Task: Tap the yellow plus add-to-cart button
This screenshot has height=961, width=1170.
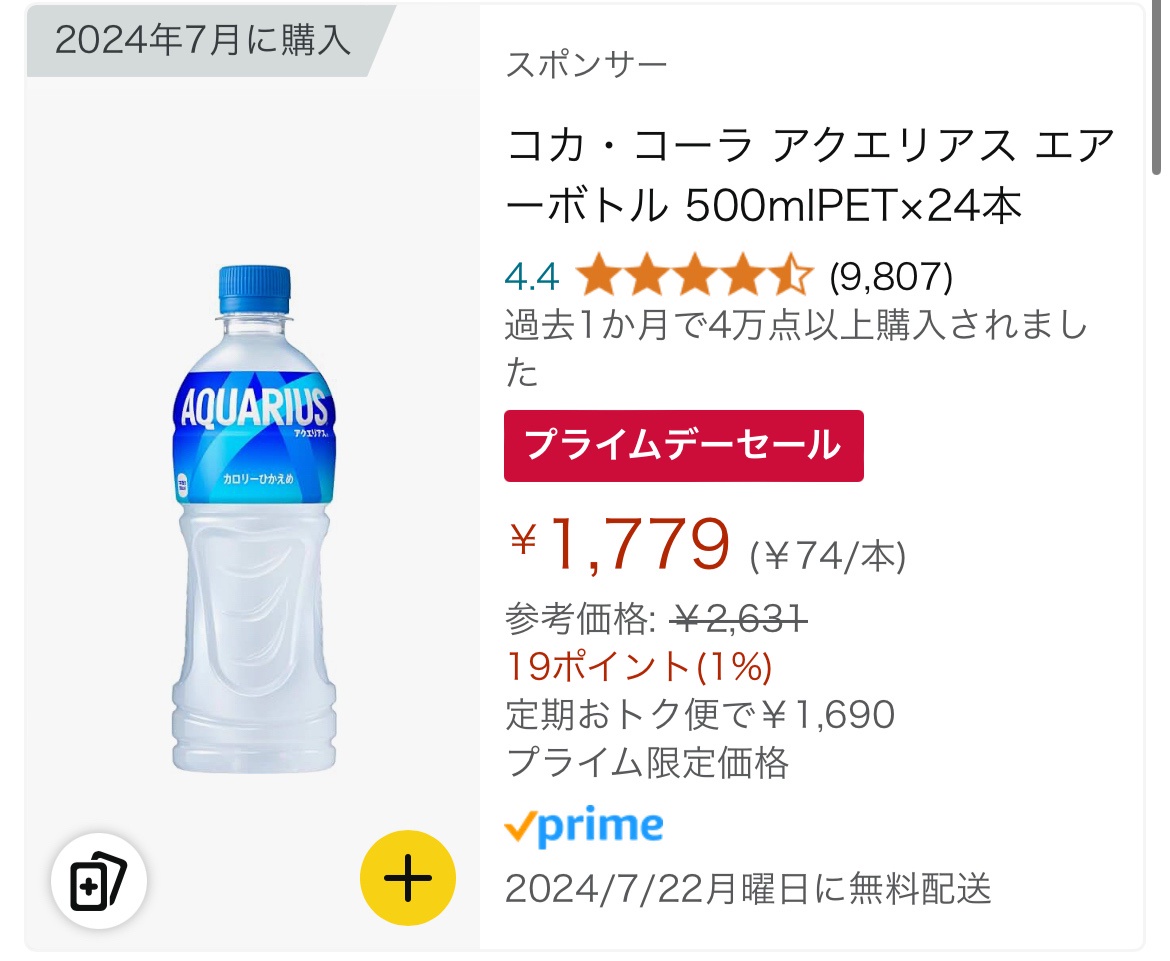Action: click(408, 878)
